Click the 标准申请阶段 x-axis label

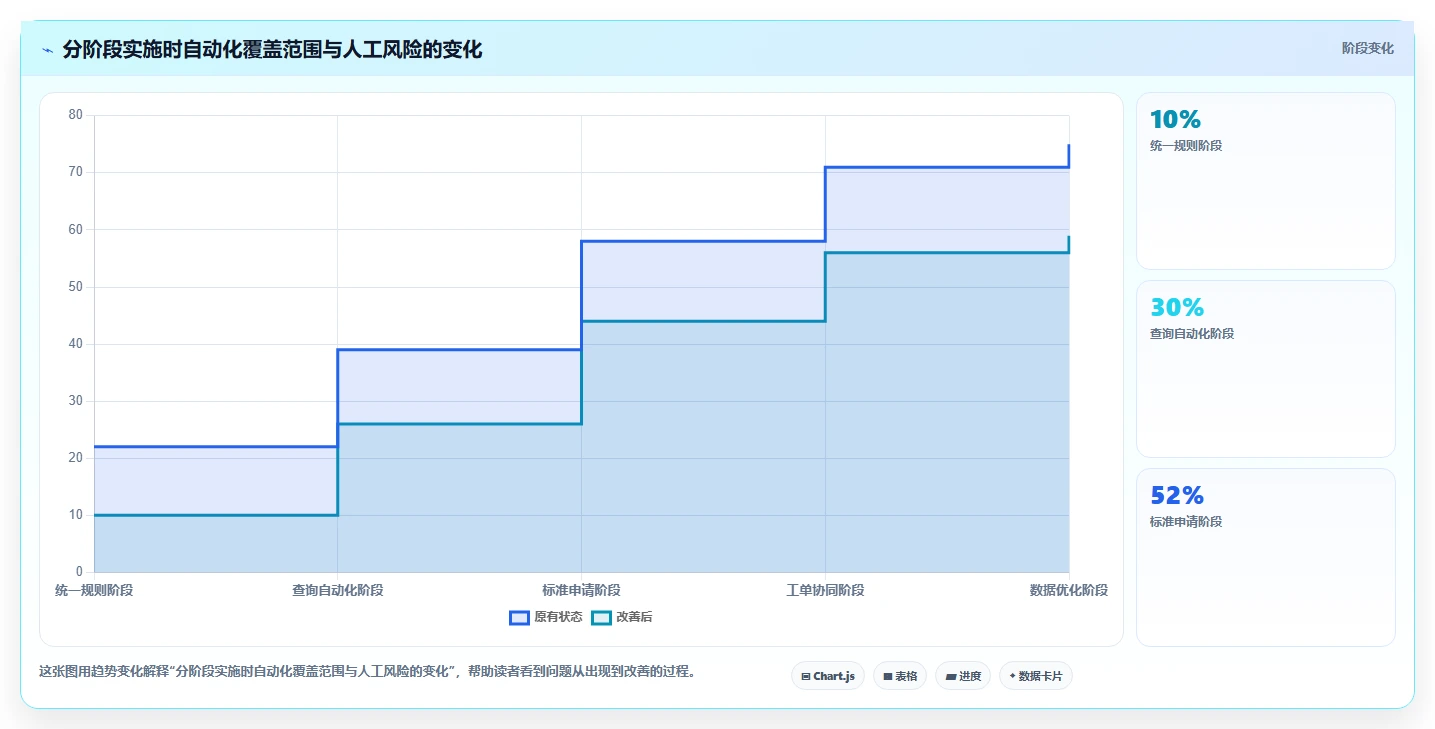tap(581, 590)
